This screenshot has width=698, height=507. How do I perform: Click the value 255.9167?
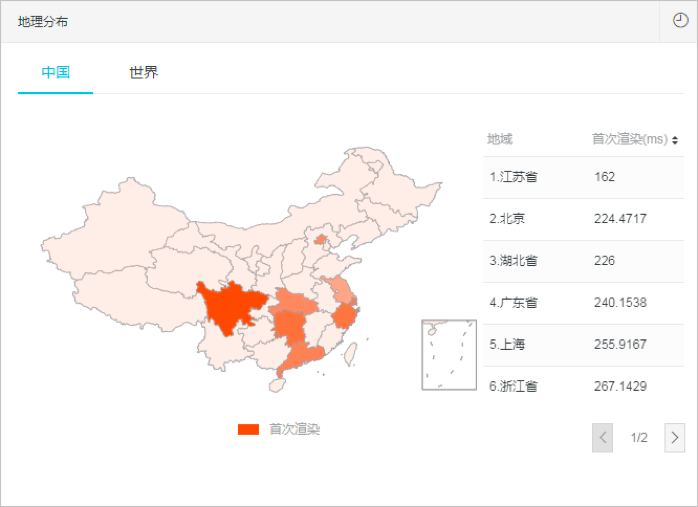pos(620,344)
